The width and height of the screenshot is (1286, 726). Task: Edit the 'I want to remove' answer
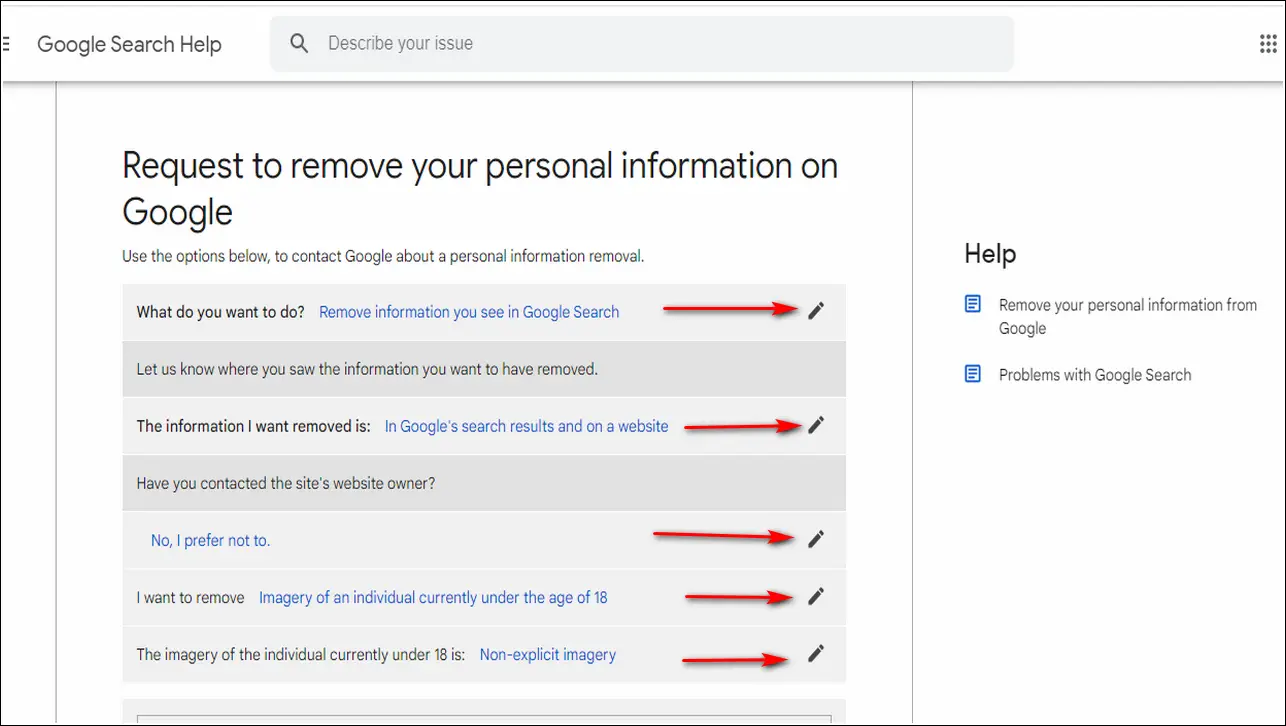(x=816, y=596)
